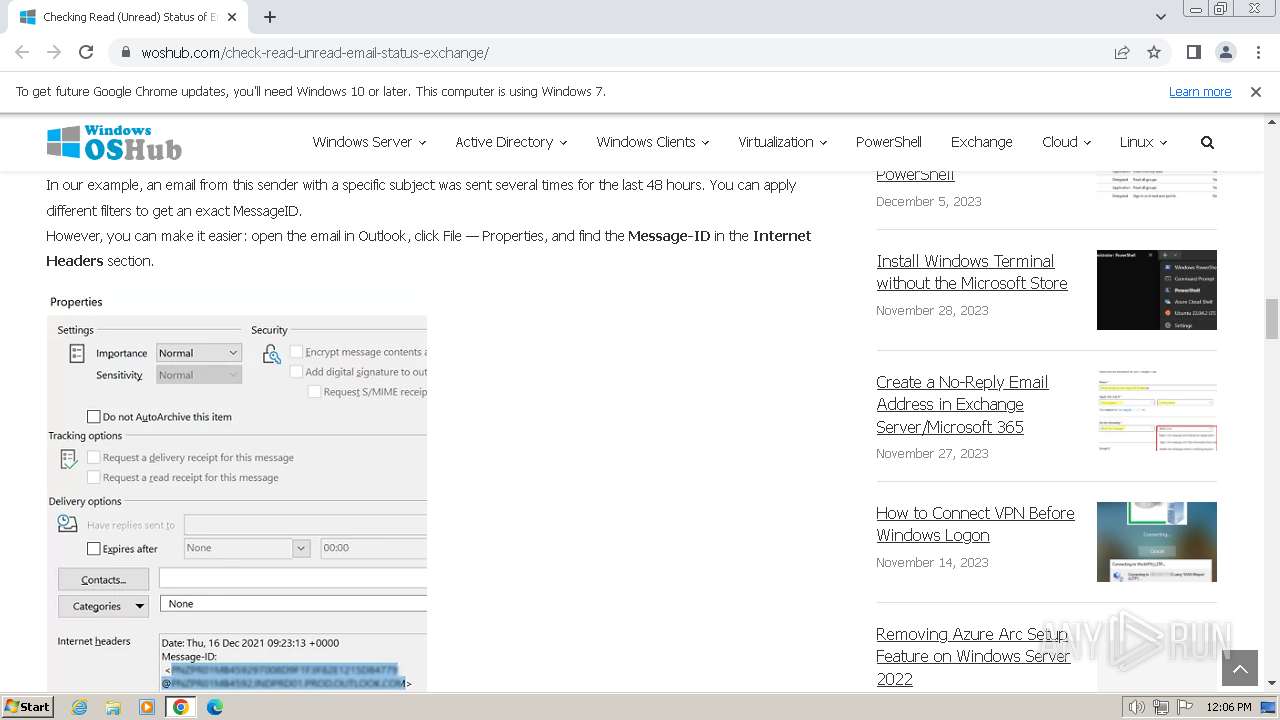Click the Windows OS Hub logo
The image size is (1280, 720).
pyautogui.click(x=114, y=142)
